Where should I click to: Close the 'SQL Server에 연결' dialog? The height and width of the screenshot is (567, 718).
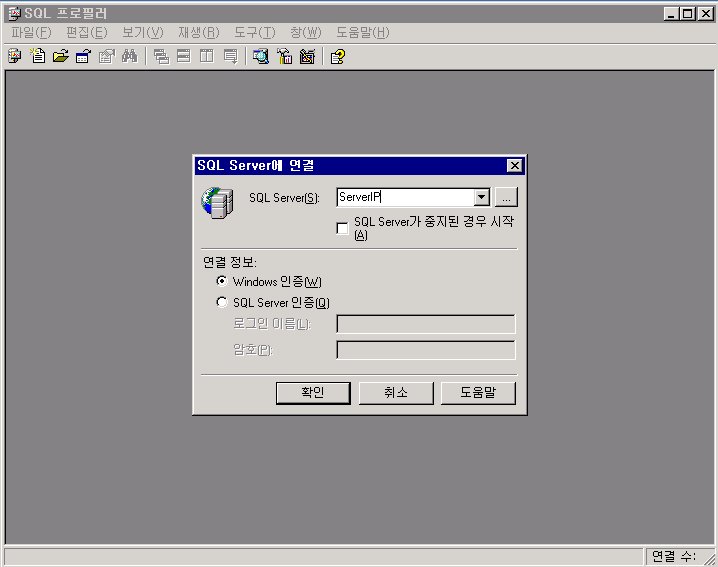pos(515,165)
